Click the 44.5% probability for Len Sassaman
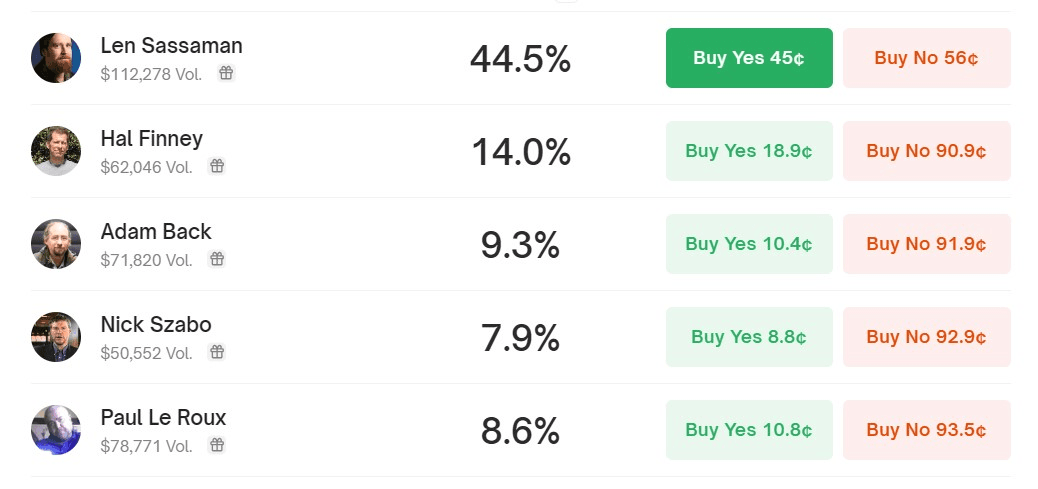The height and width of the screenshot is (489, 1038). click(520, 59)
